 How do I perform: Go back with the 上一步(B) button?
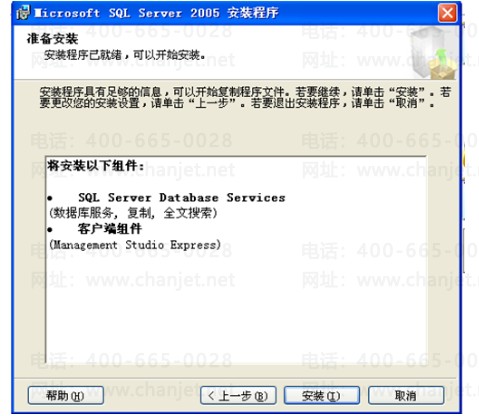pos(238,396)
